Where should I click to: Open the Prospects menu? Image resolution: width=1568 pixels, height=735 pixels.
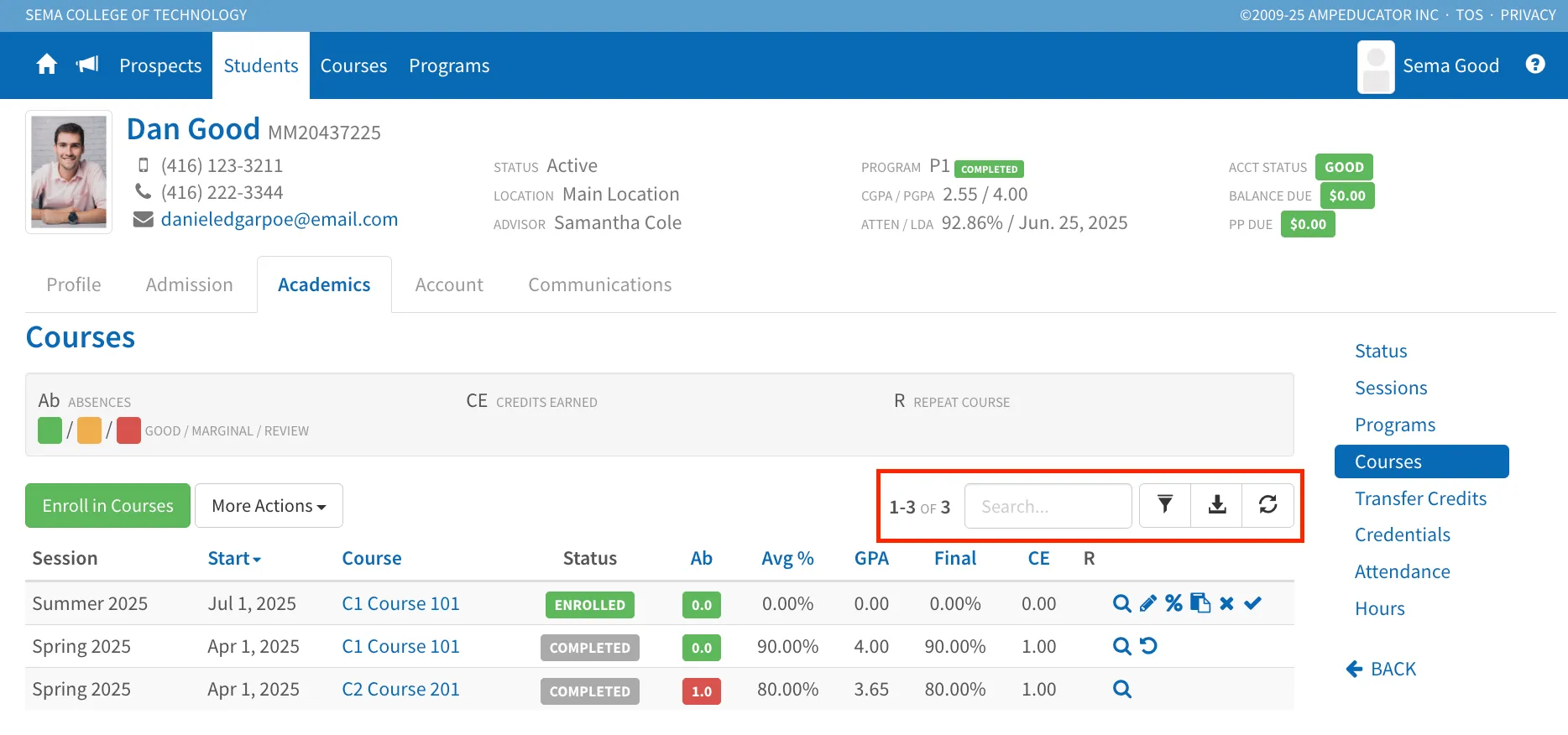coord(160,65)
